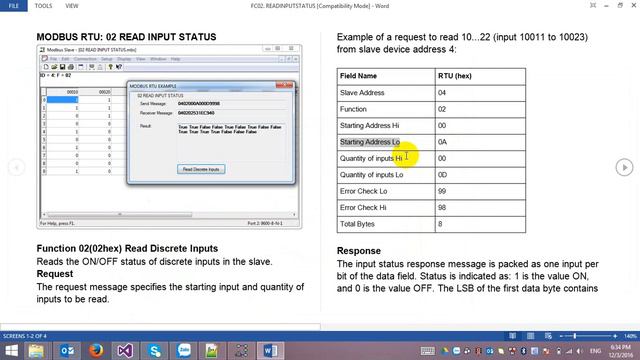Click the 'Field Name' column header
The height and width of the screenshot is (360, 640).
386,76
